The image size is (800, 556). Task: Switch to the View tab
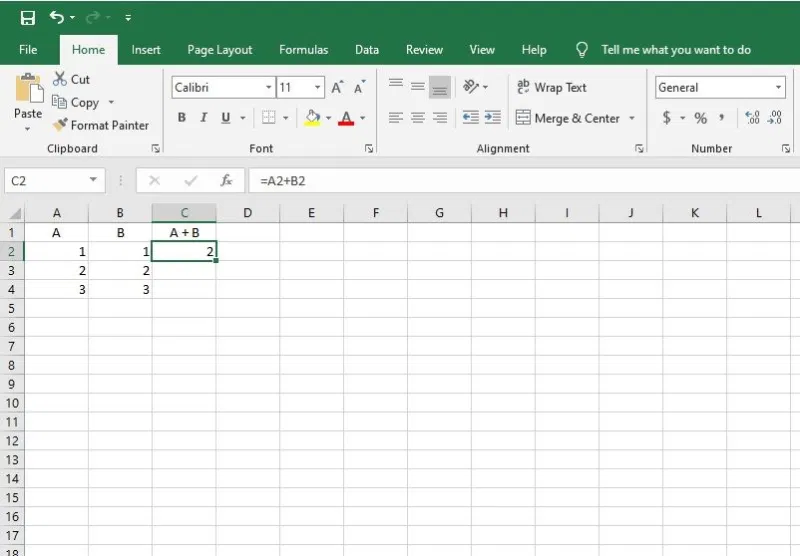pos(482,49)
